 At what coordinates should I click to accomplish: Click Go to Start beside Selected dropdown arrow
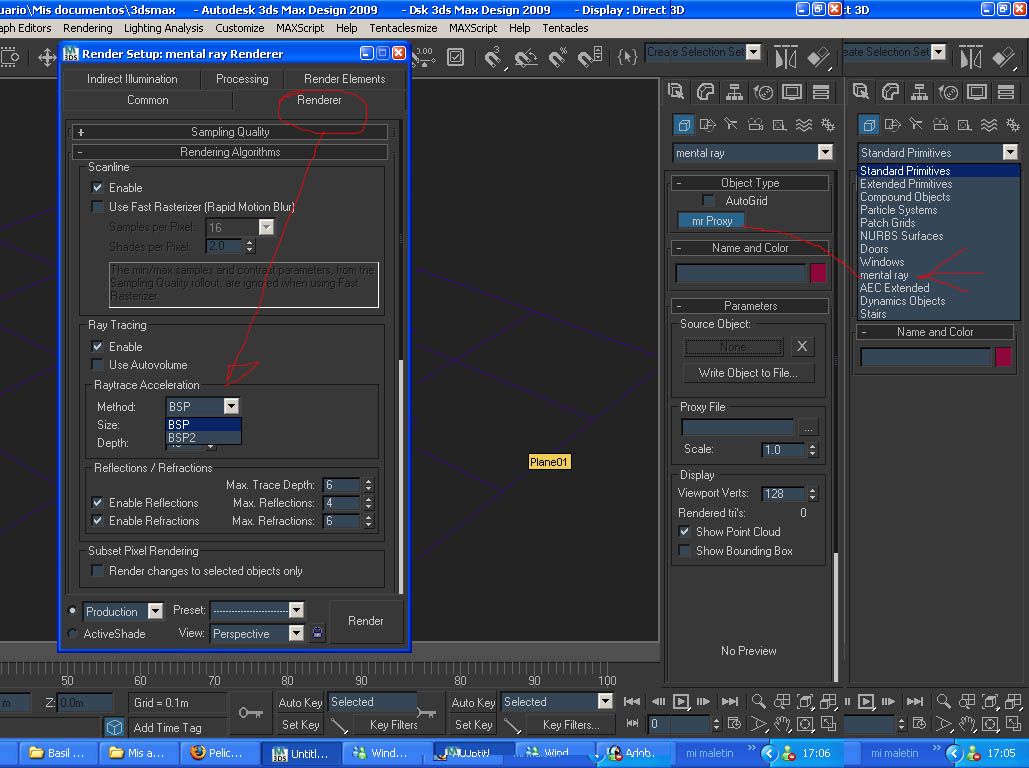pyautogui.click(x=632, y=702)
